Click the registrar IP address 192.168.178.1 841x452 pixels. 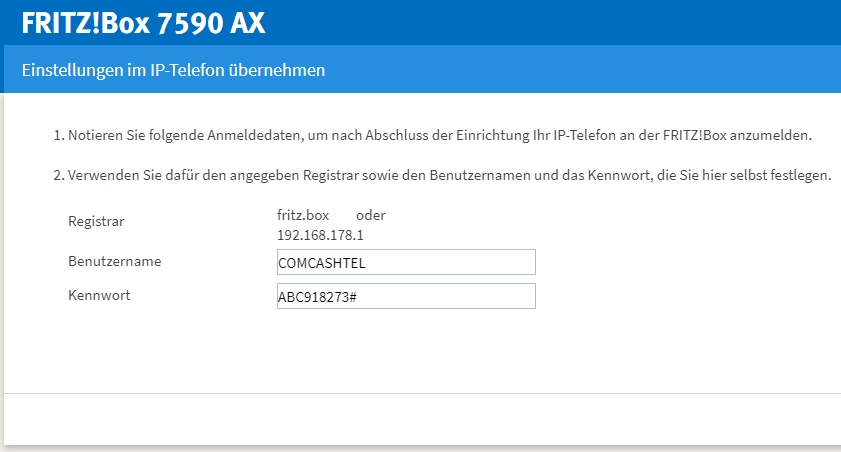[320, 235]
